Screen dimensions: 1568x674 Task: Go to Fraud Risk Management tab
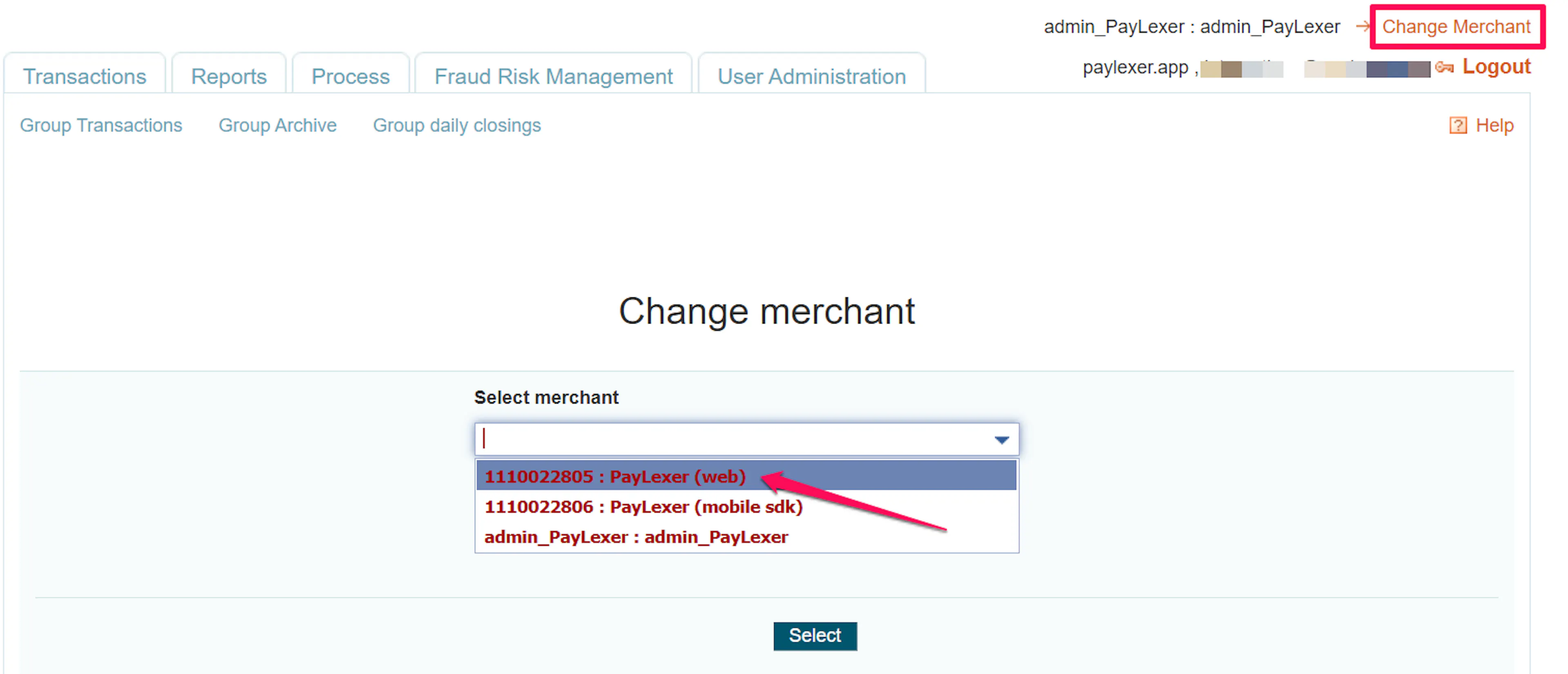click(x=553, y=76)
